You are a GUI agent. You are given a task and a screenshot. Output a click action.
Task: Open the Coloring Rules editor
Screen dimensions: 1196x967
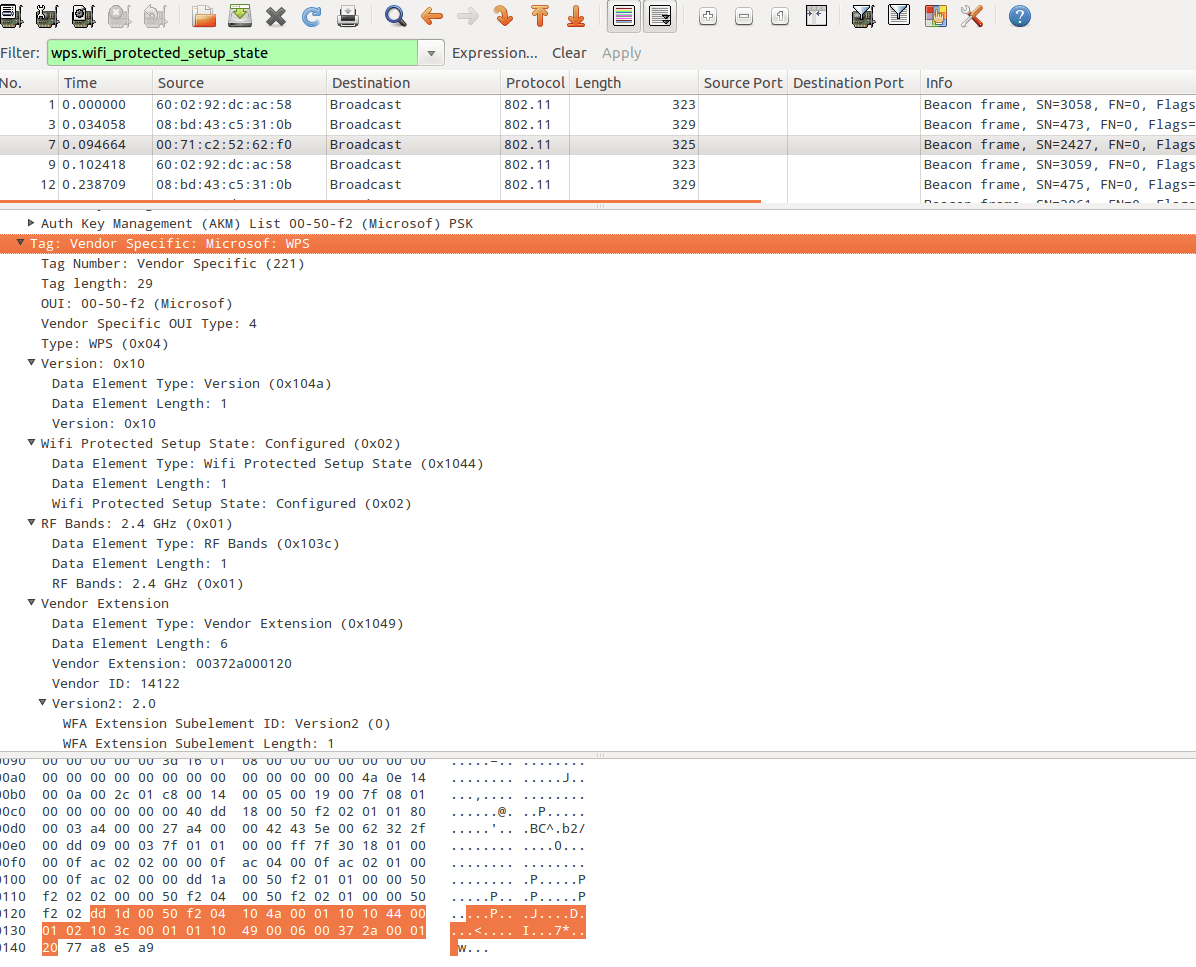[935, 16]
